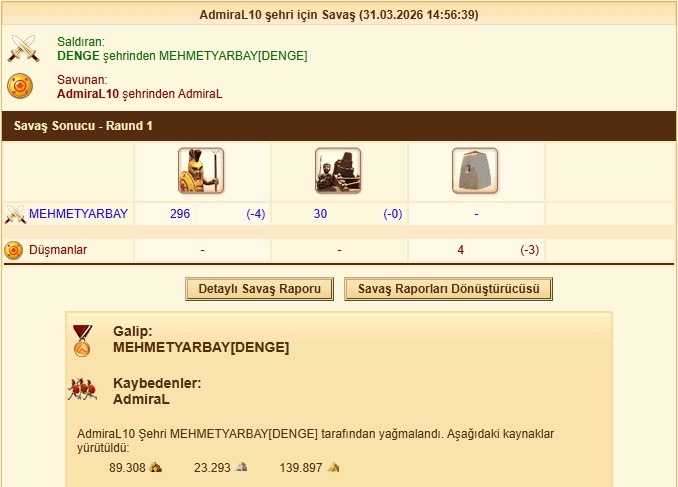Screen dimensions: 678x487
Task: Click looted wood amount 89.308
Action: pos(127,468)
